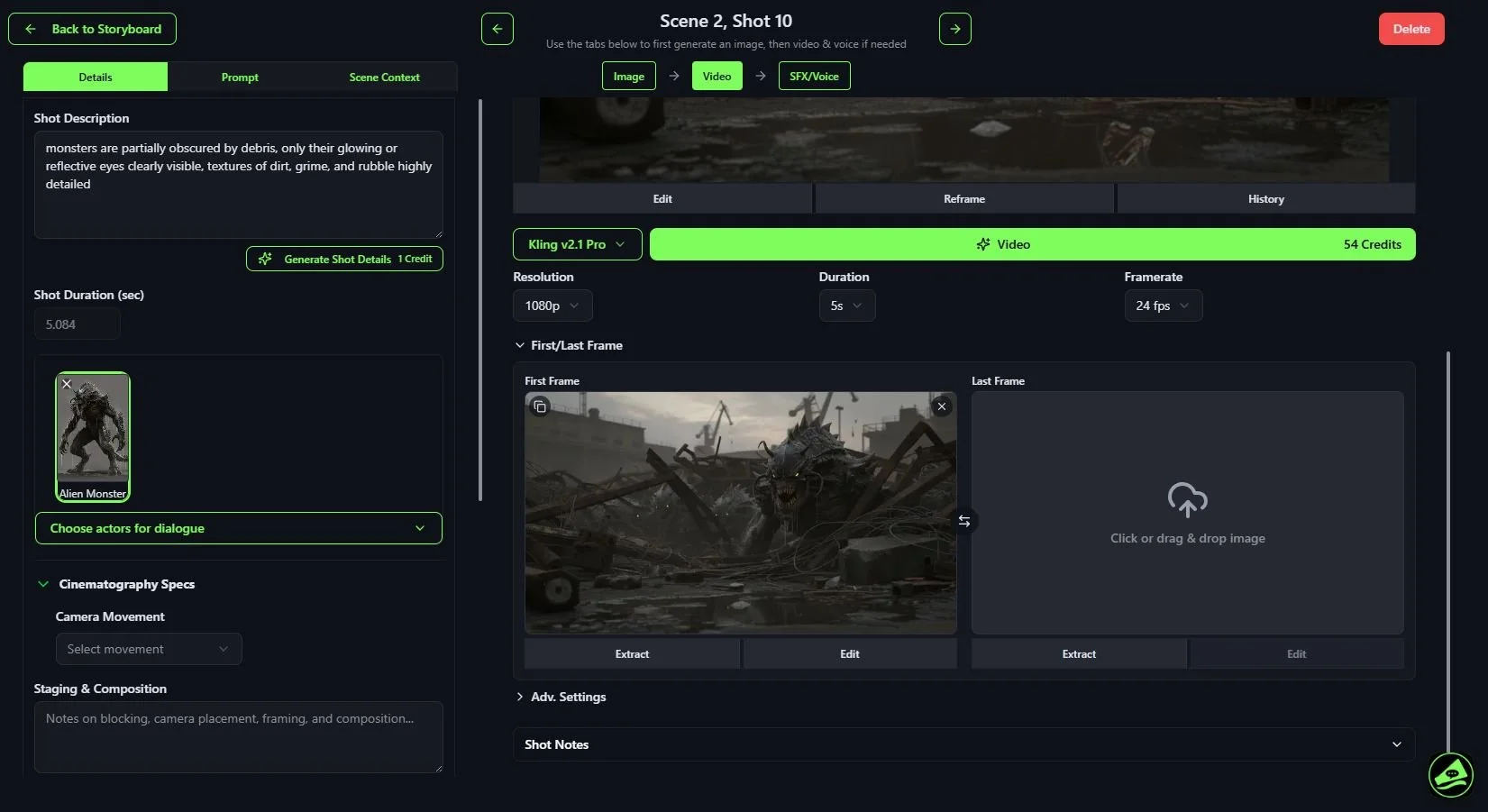Open the 24 fps Framerate dropdown
The height and width of the screenshot is (812, 1488).
pyautogui.click(x=1163, y=306)
